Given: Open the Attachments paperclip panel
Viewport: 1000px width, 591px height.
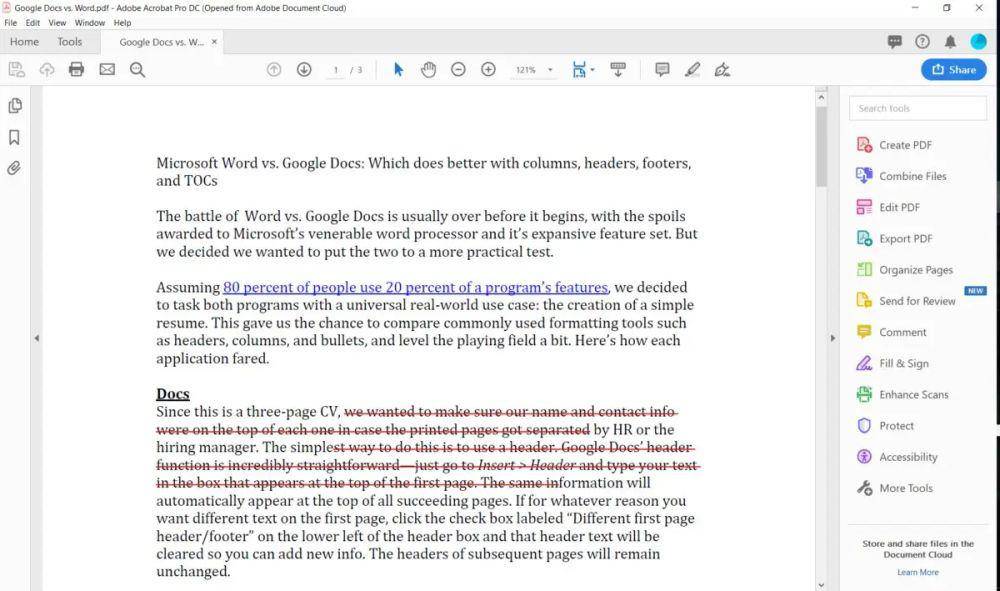Looking at the screenshot, I should click(14, 168).
